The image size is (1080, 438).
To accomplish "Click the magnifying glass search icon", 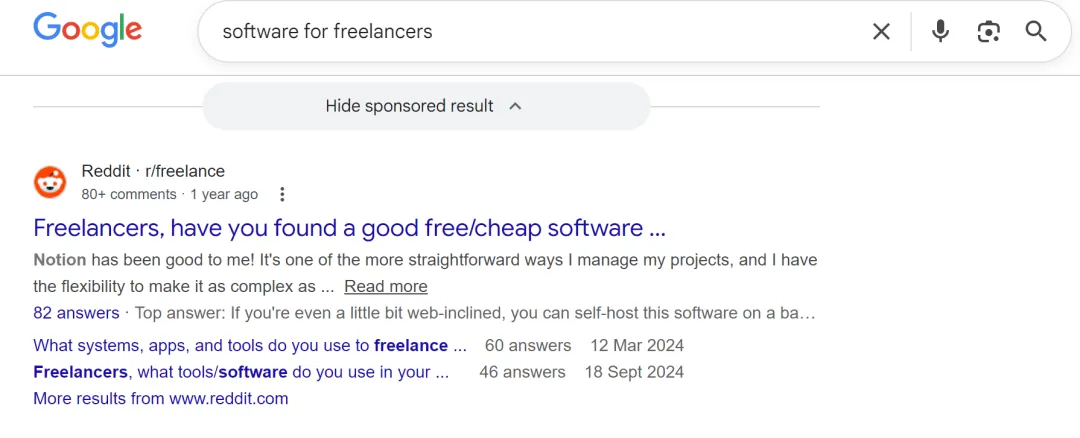I will (x=1036, y=32).
